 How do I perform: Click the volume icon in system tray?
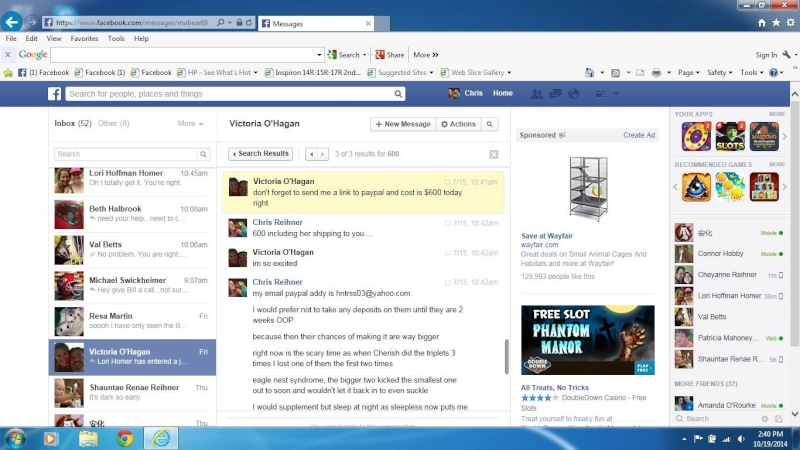(x=741, y=439)
